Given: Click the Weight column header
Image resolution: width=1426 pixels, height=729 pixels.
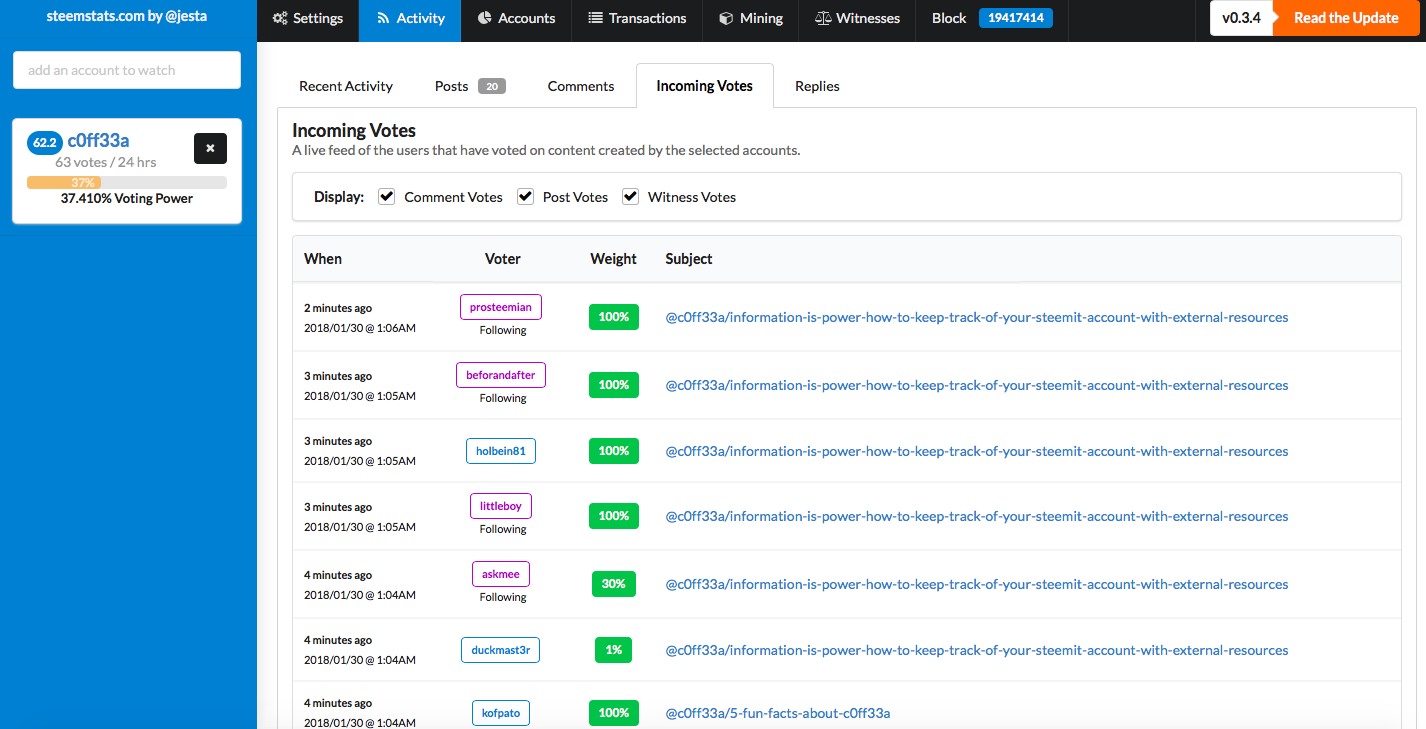Looking at the screenshot, I should click(x=613, y=259).
